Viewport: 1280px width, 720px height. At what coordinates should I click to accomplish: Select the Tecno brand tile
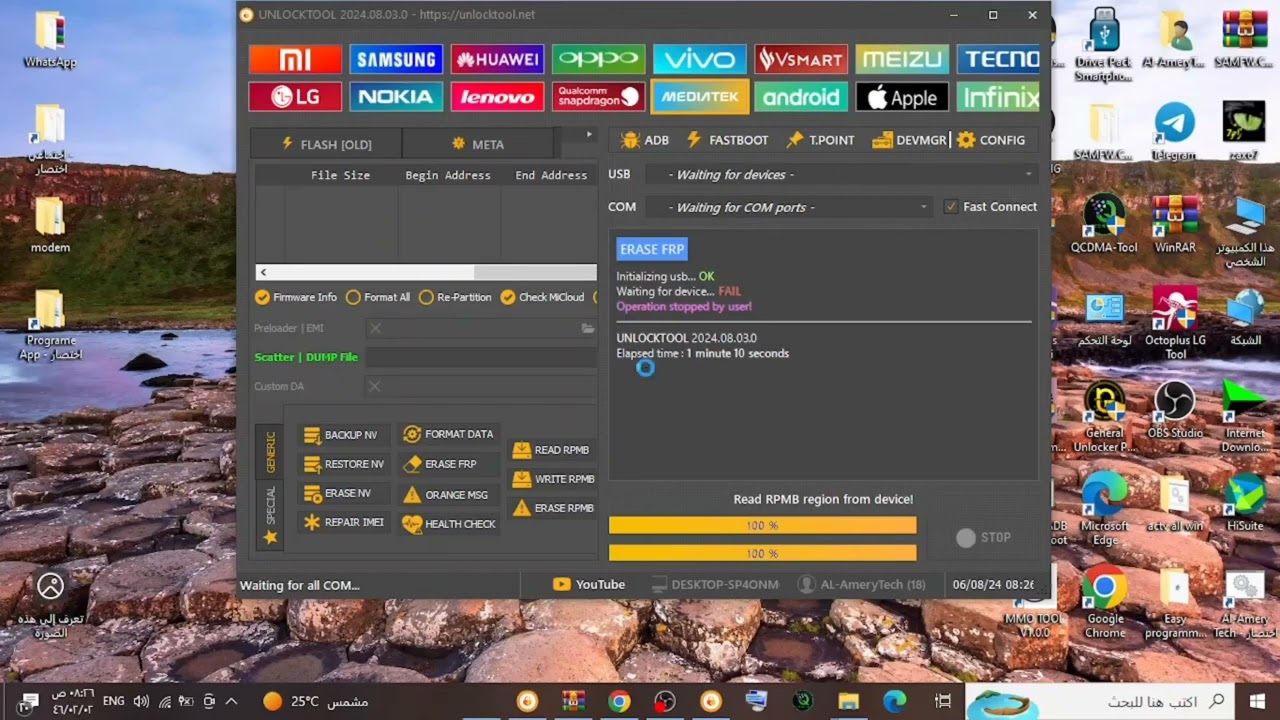click(x=998, y=59)
